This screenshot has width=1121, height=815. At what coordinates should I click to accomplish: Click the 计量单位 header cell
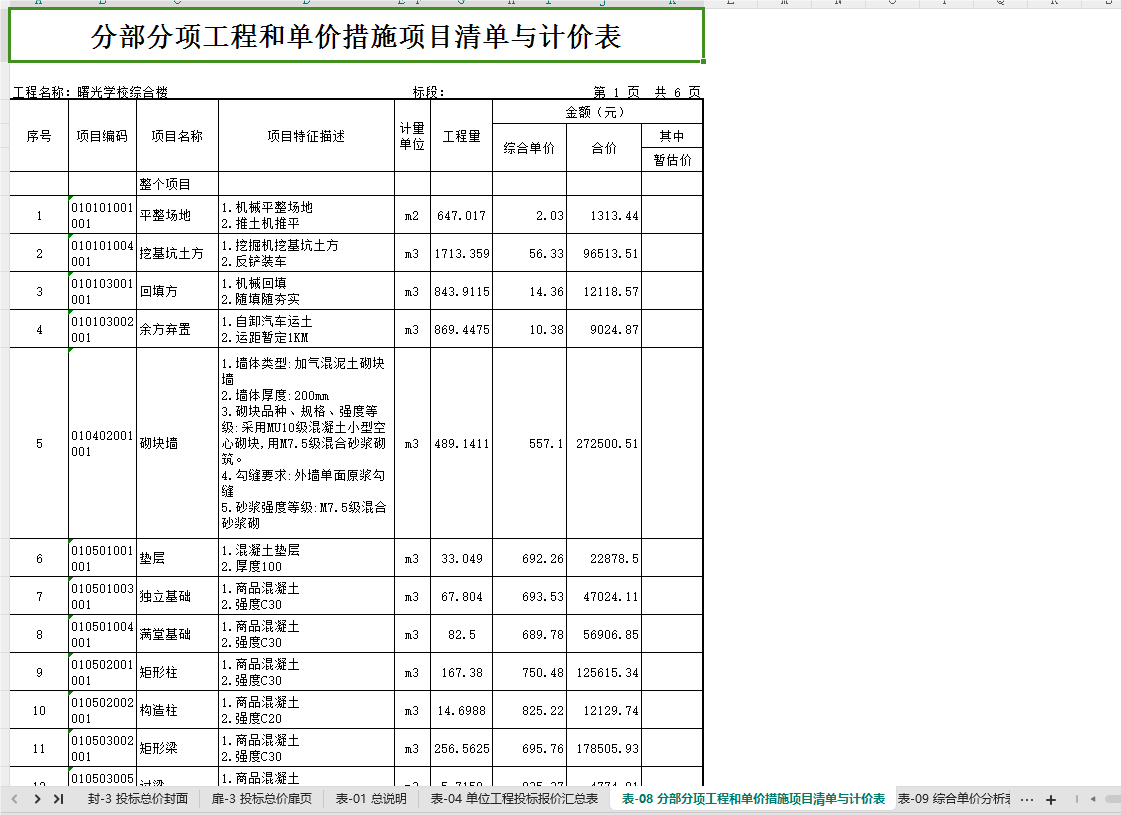412,136
